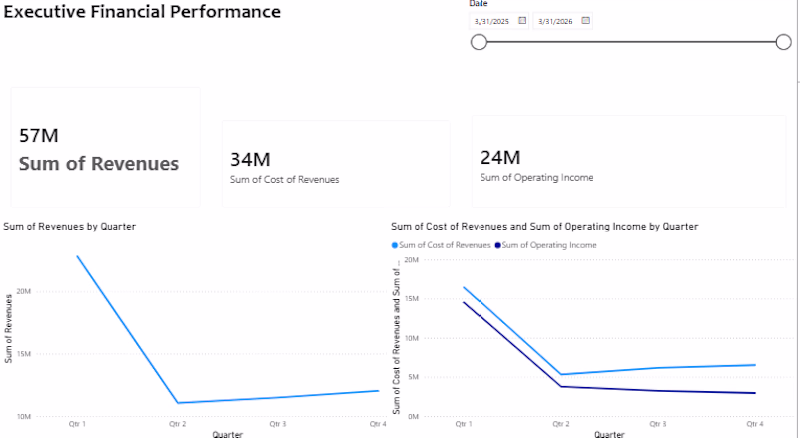Click the Sum of Cost of Revenues legend marker

click(x=394, y=245)
